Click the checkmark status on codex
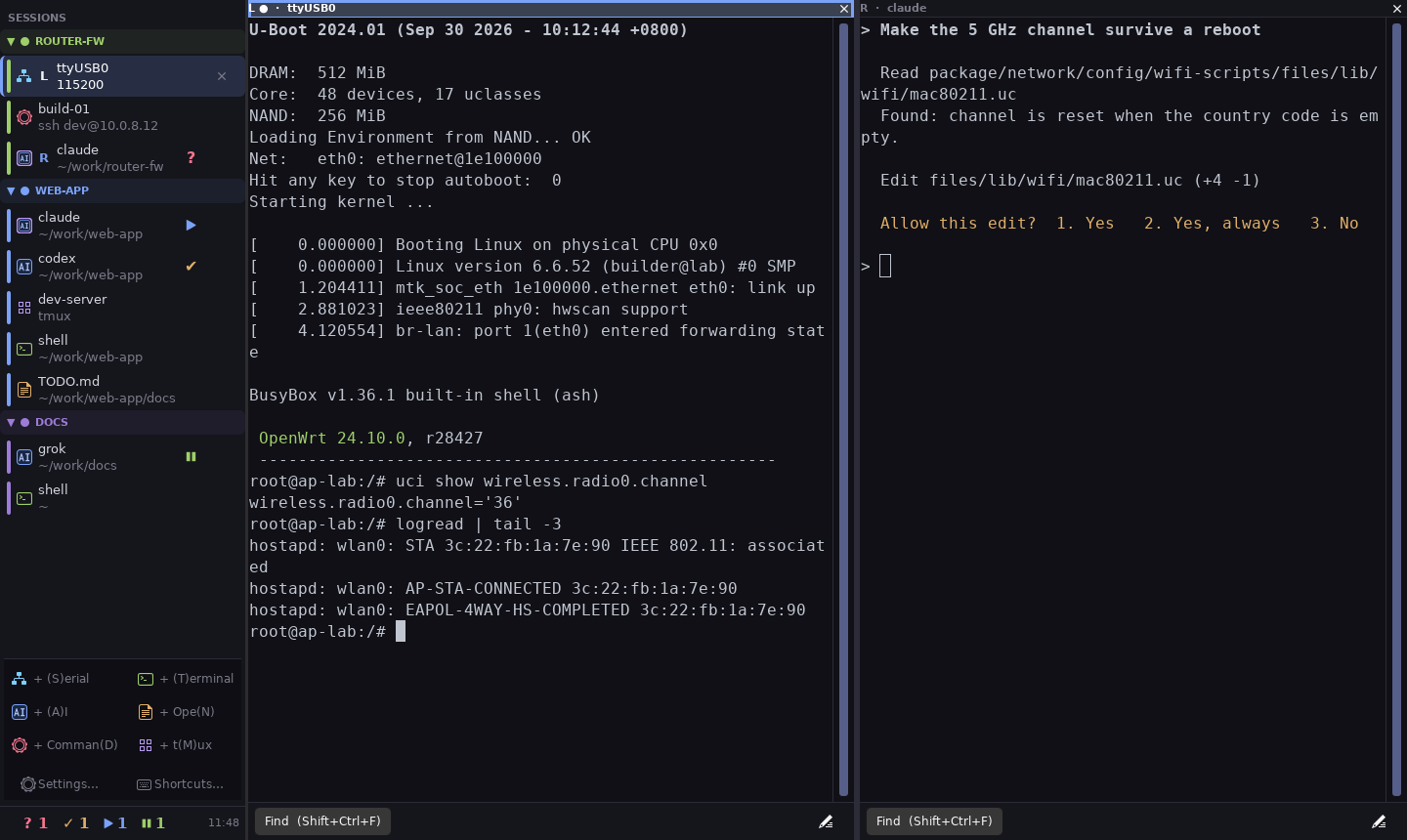The height and width of the screenshot is (840, 1407). click(x=191, y=266)
